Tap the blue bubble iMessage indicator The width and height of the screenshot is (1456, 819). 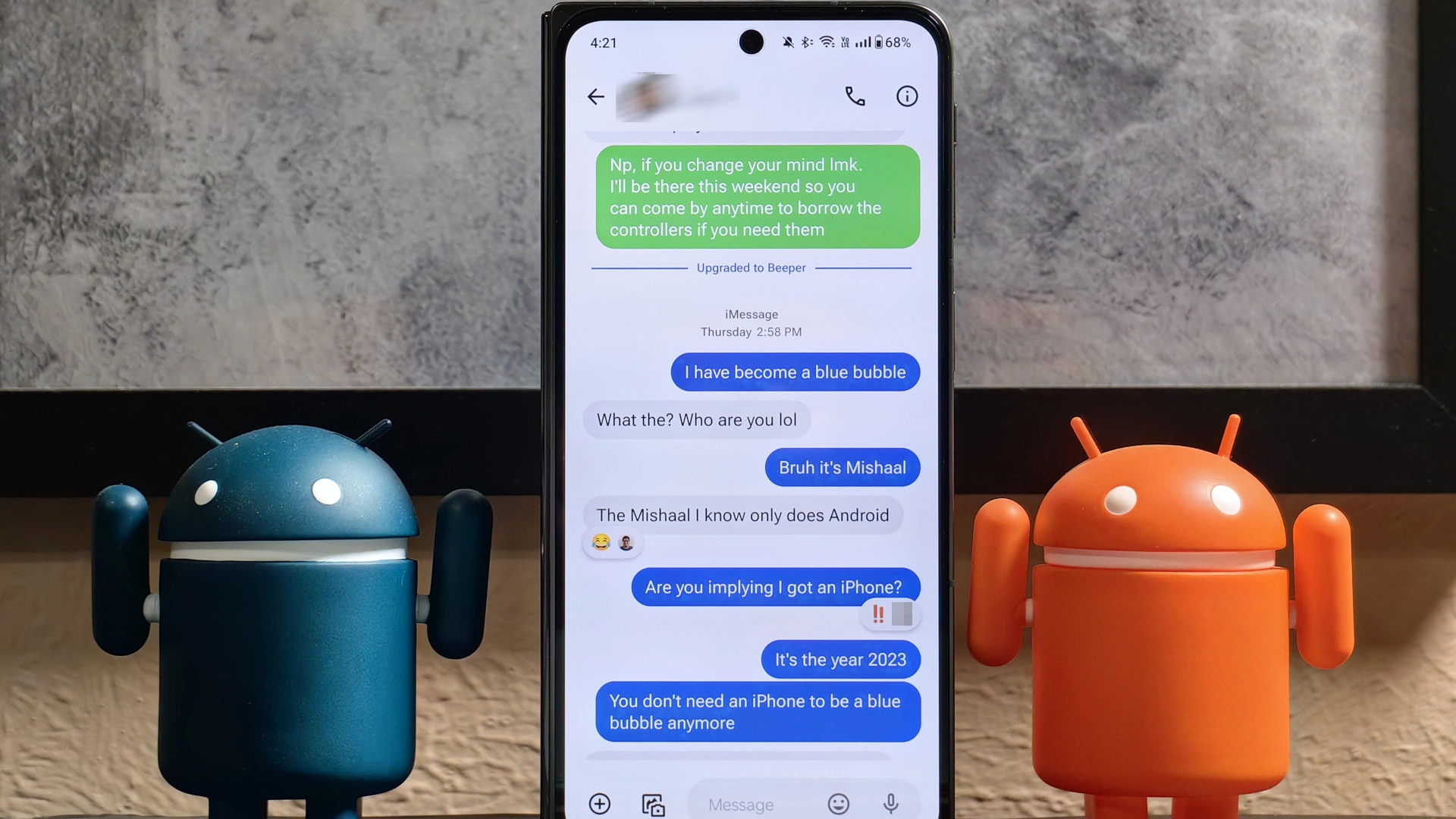point(751,314)
